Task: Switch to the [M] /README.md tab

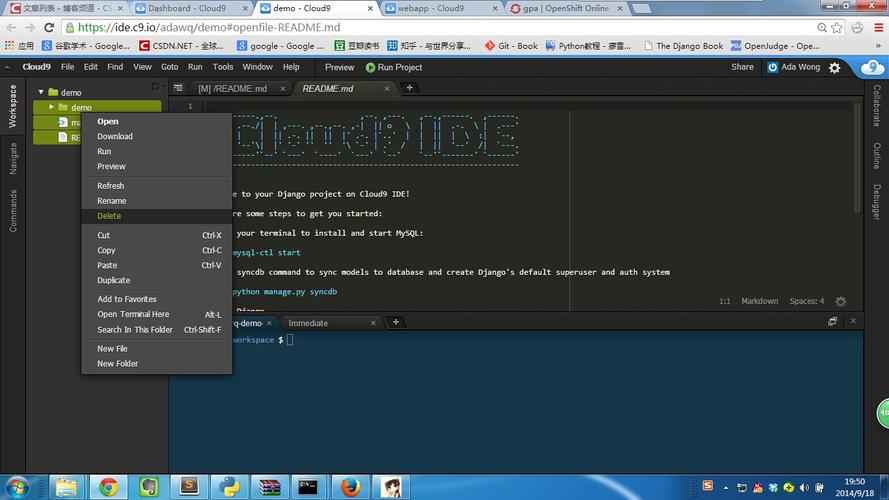Action: coord(233,88)
